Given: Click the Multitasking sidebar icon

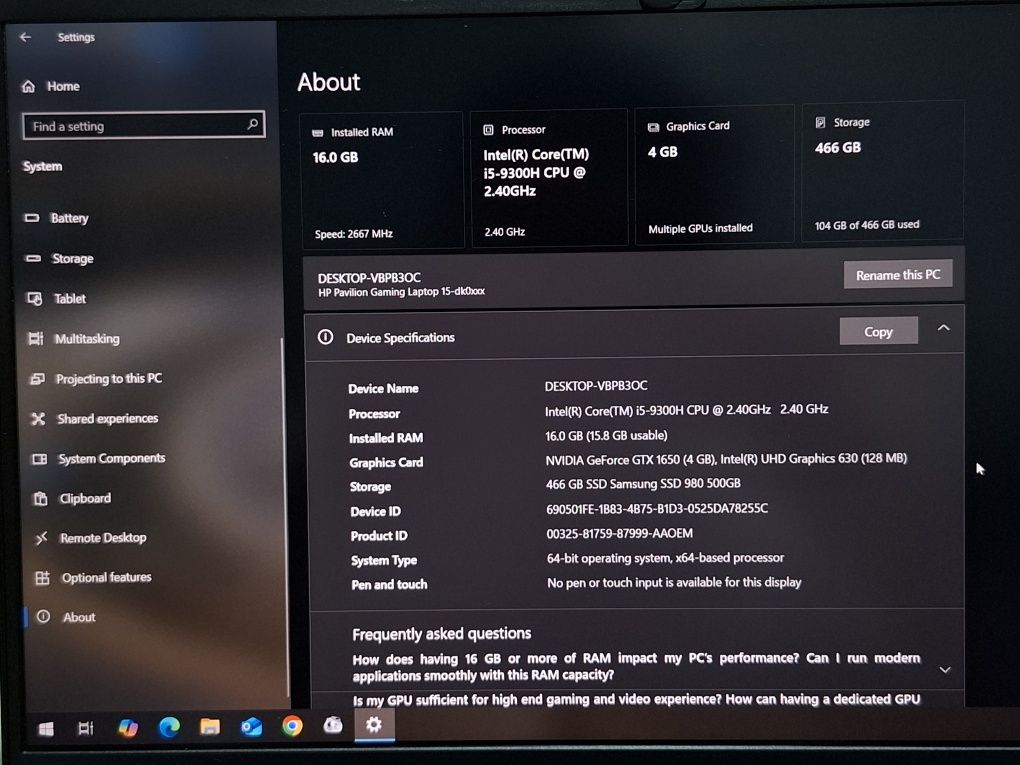Looking at the screenshot, I should click(35, 338).
